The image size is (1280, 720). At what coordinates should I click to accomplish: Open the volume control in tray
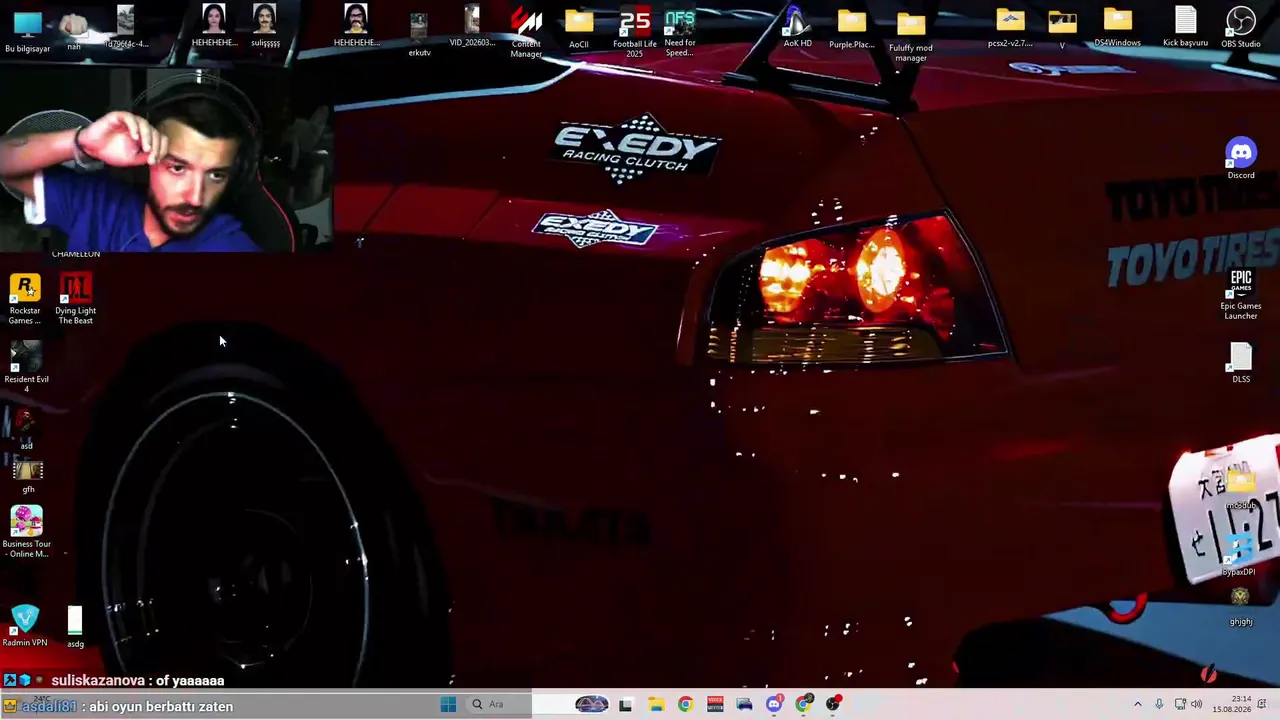pos(1196,704)
